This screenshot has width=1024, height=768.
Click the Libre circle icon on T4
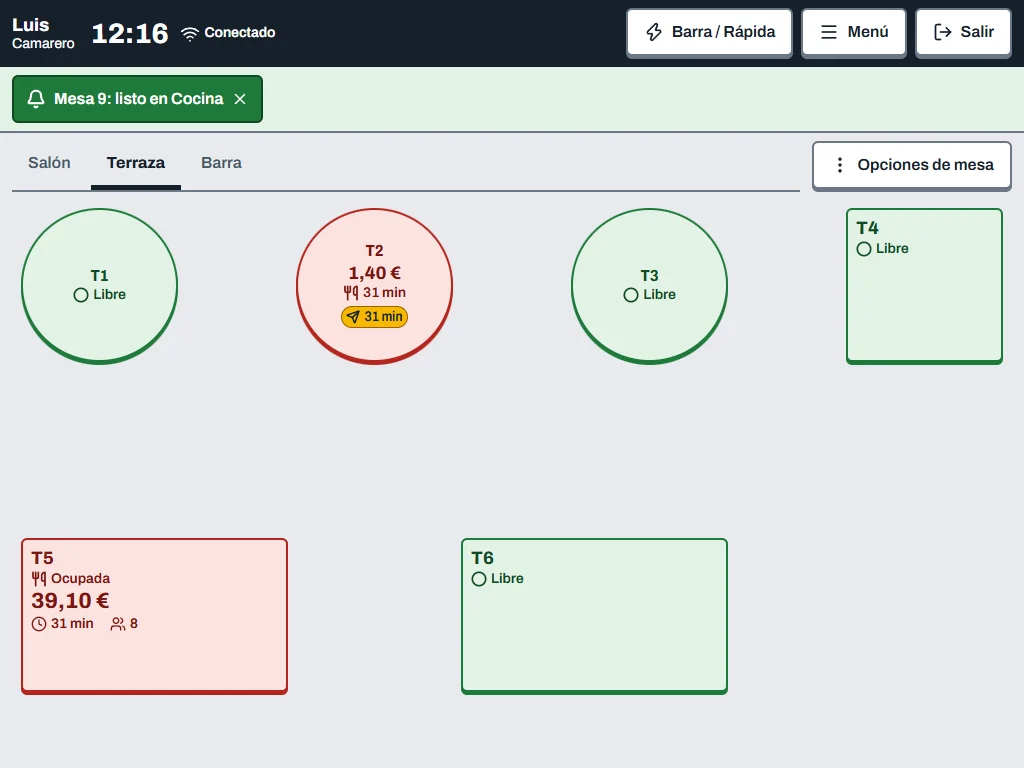(864, 249)
